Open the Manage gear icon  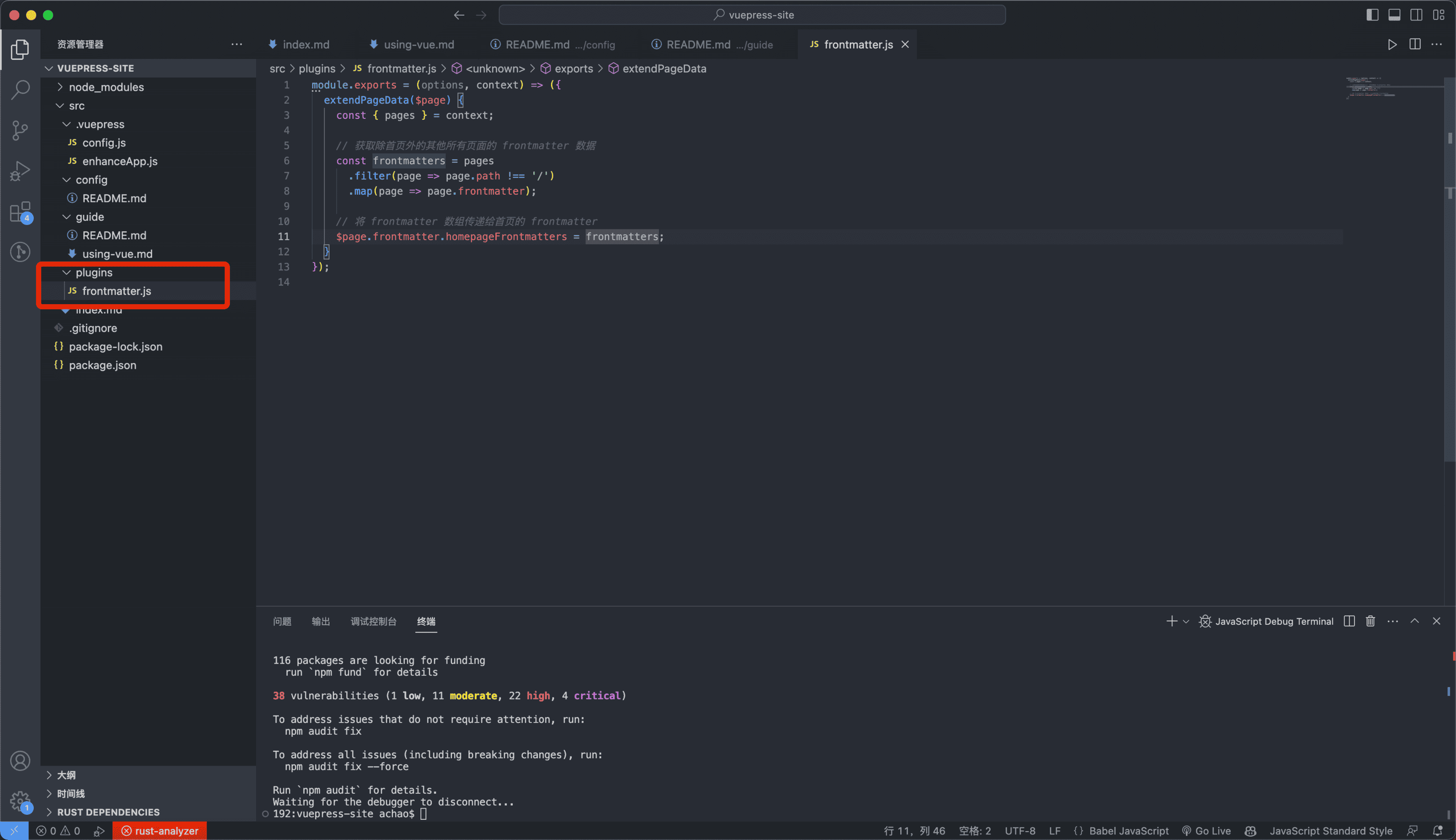tap(20, 801)
